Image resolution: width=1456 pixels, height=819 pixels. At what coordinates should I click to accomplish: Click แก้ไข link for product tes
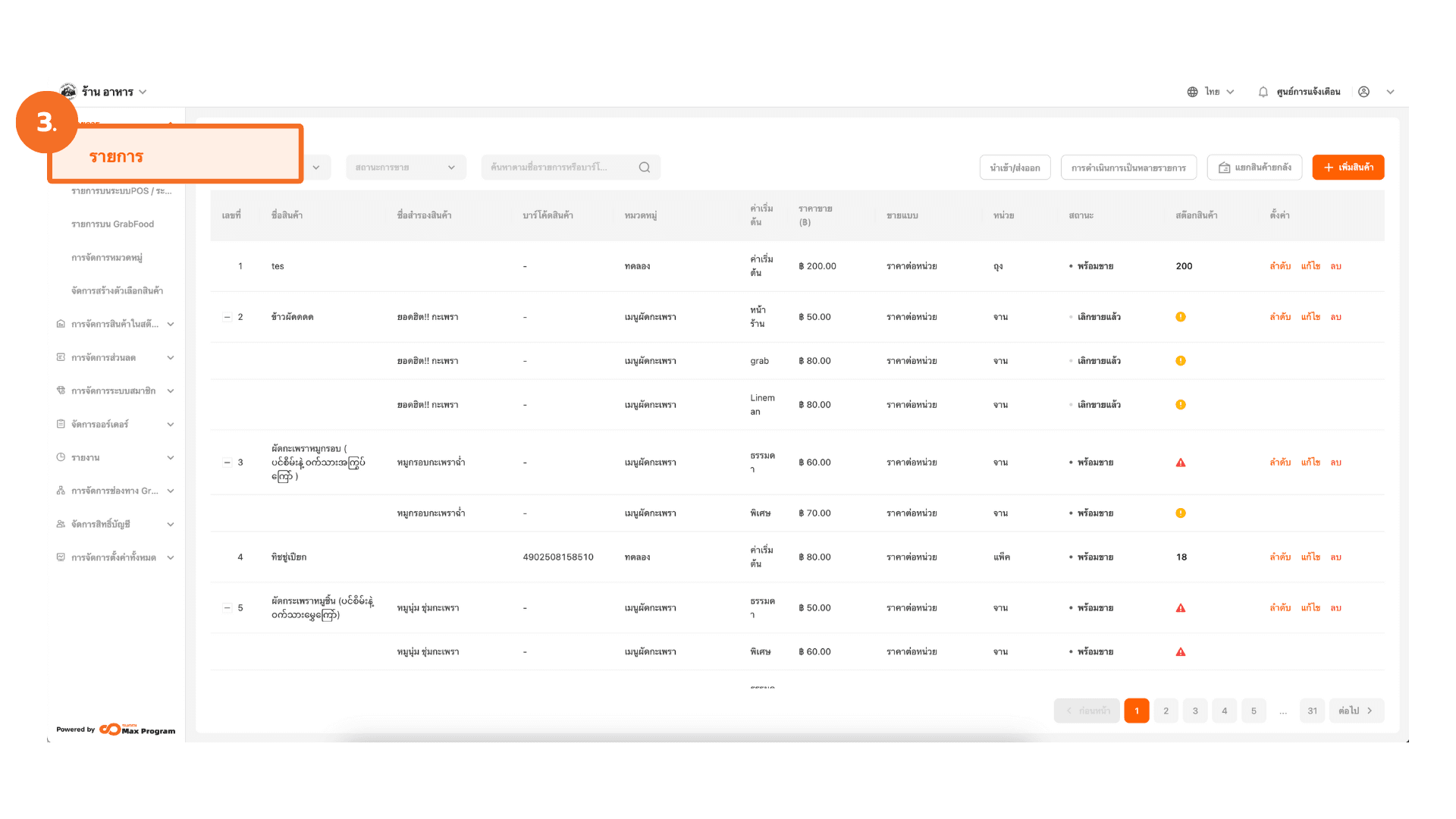click(x=1310, y=266)
